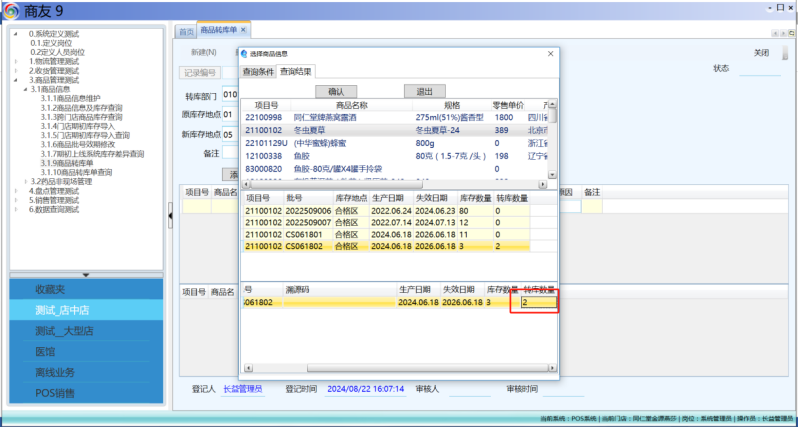This screenshot has width=798, height=427.
Task: Select batch row 2022509006
Action: [x=387, y=211]
